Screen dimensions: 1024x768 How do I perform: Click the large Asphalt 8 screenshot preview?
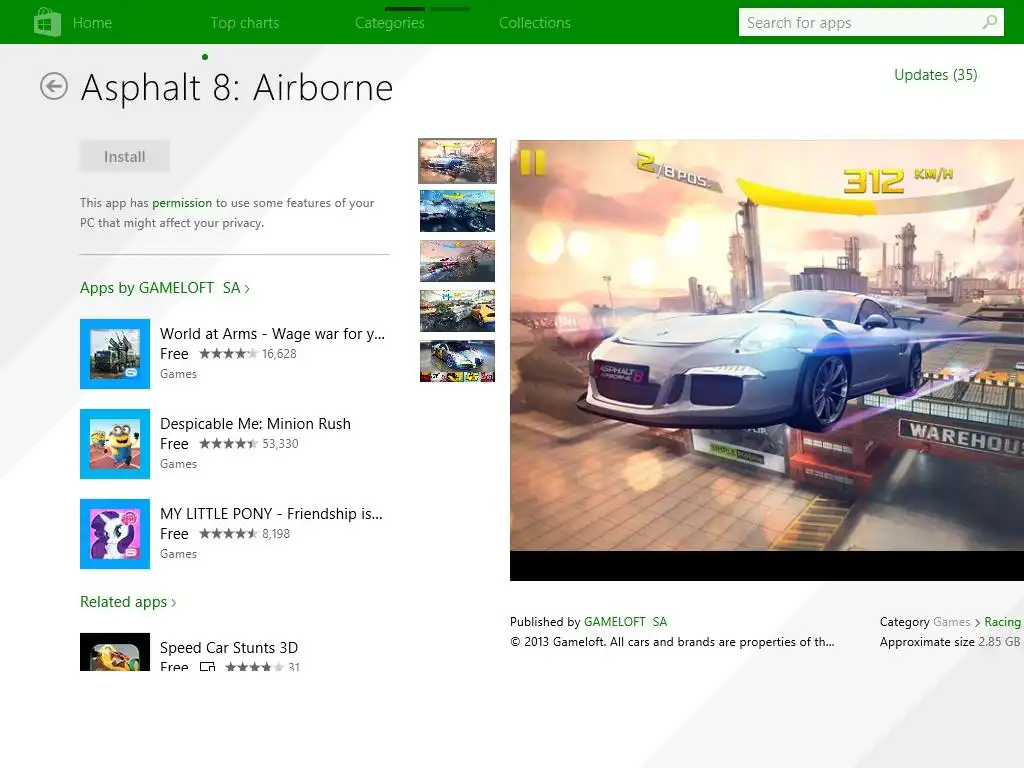[x=767, y=360]
